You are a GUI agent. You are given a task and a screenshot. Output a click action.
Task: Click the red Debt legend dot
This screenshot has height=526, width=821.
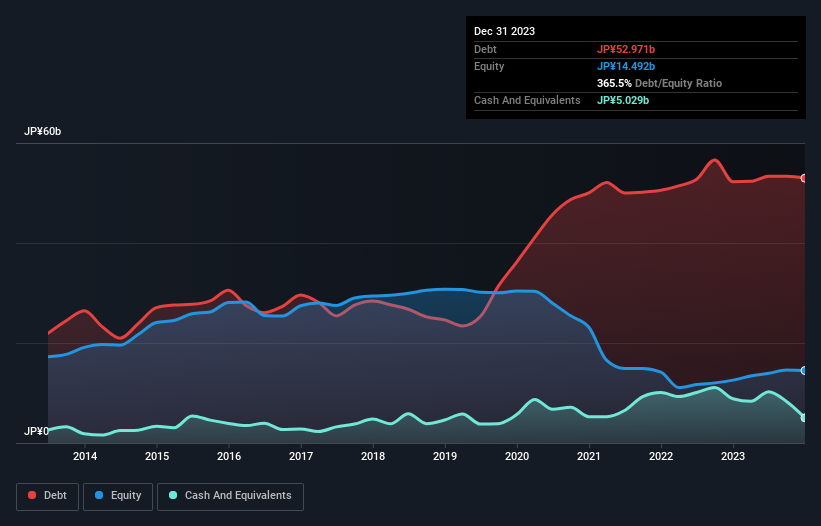point(32,495)
